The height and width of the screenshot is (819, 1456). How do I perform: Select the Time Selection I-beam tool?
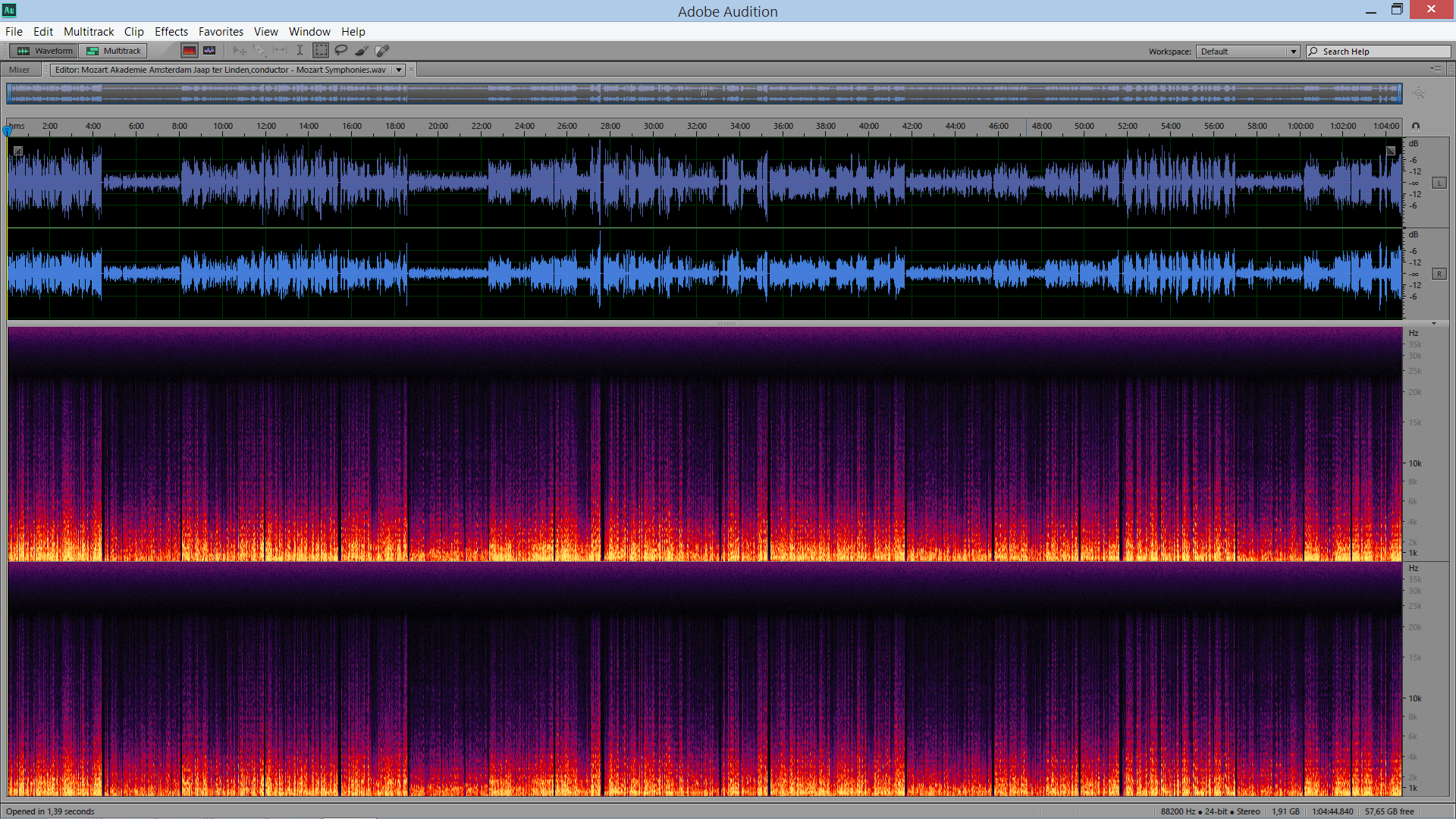coord(300,51)
